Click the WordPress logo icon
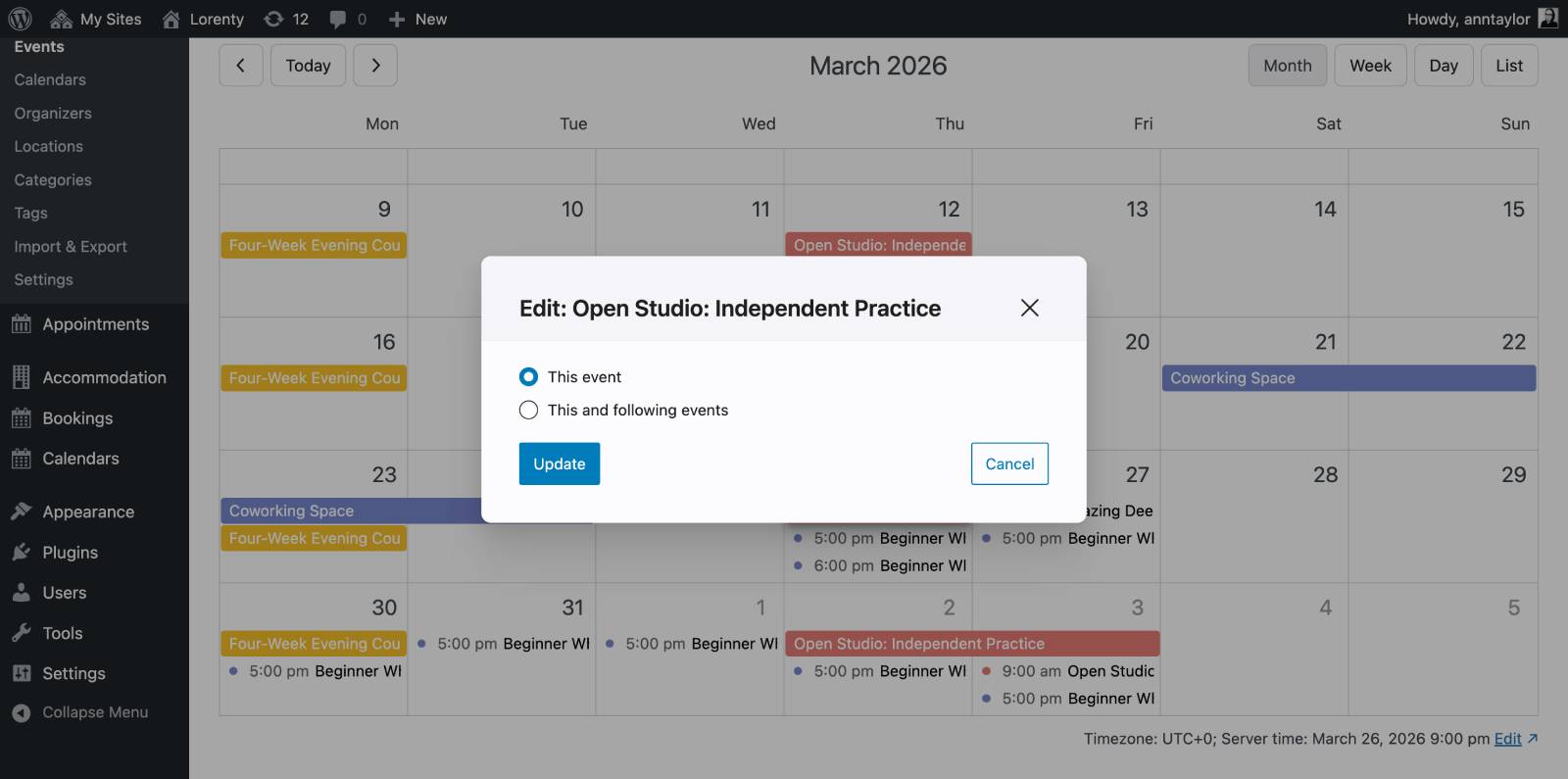The image size is (1568, 779). pyautogui.click(x=20, y=19)
